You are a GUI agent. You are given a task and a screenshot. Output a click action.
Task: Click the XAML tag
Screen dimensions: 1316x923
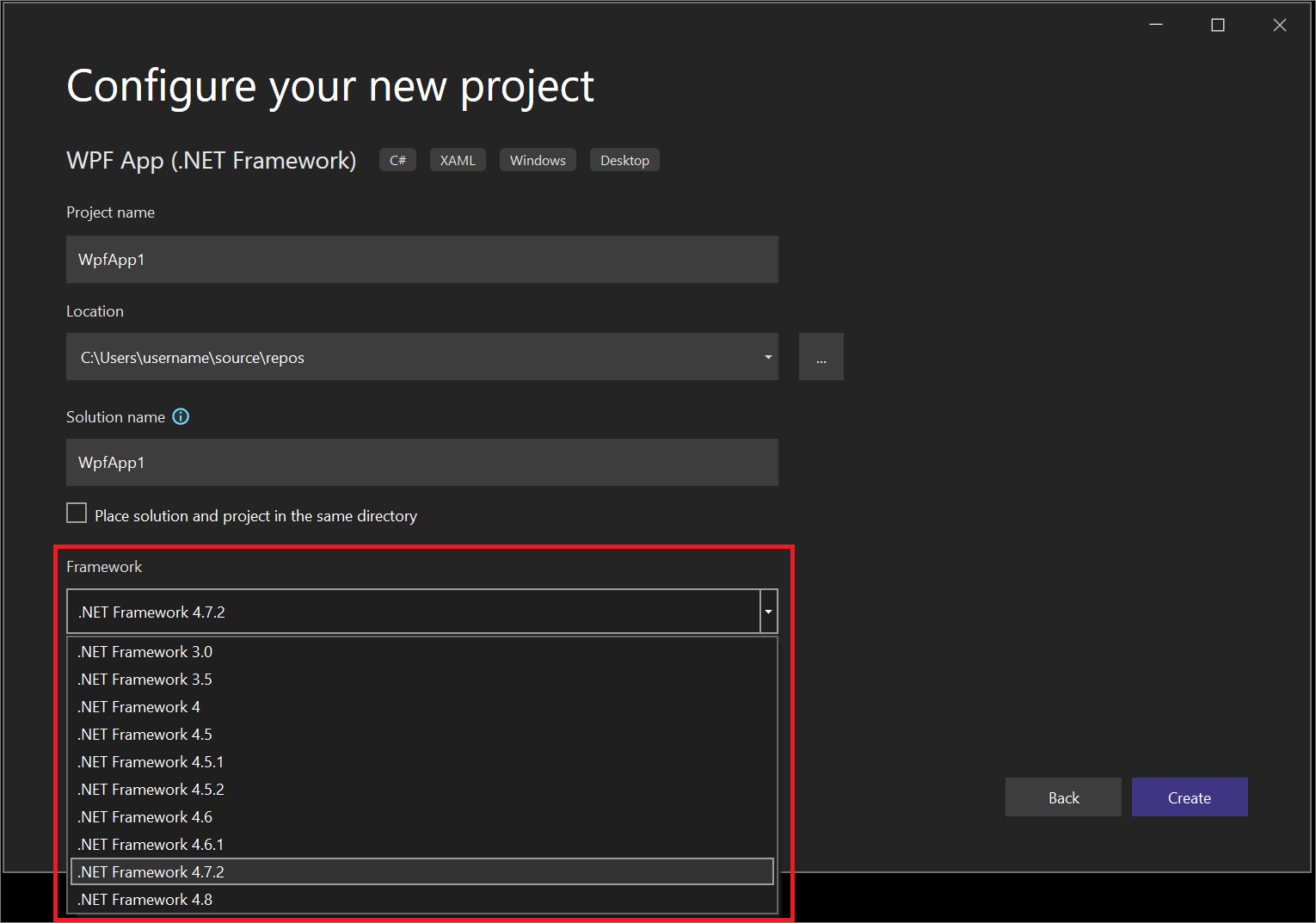pyautogui.click(x=458, y=160)
